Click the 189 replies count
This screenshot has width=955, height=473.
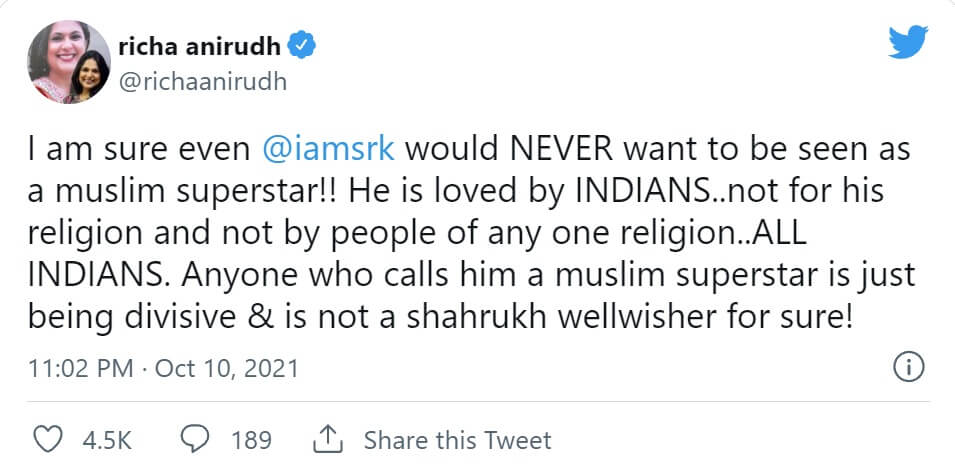point(251,440)
